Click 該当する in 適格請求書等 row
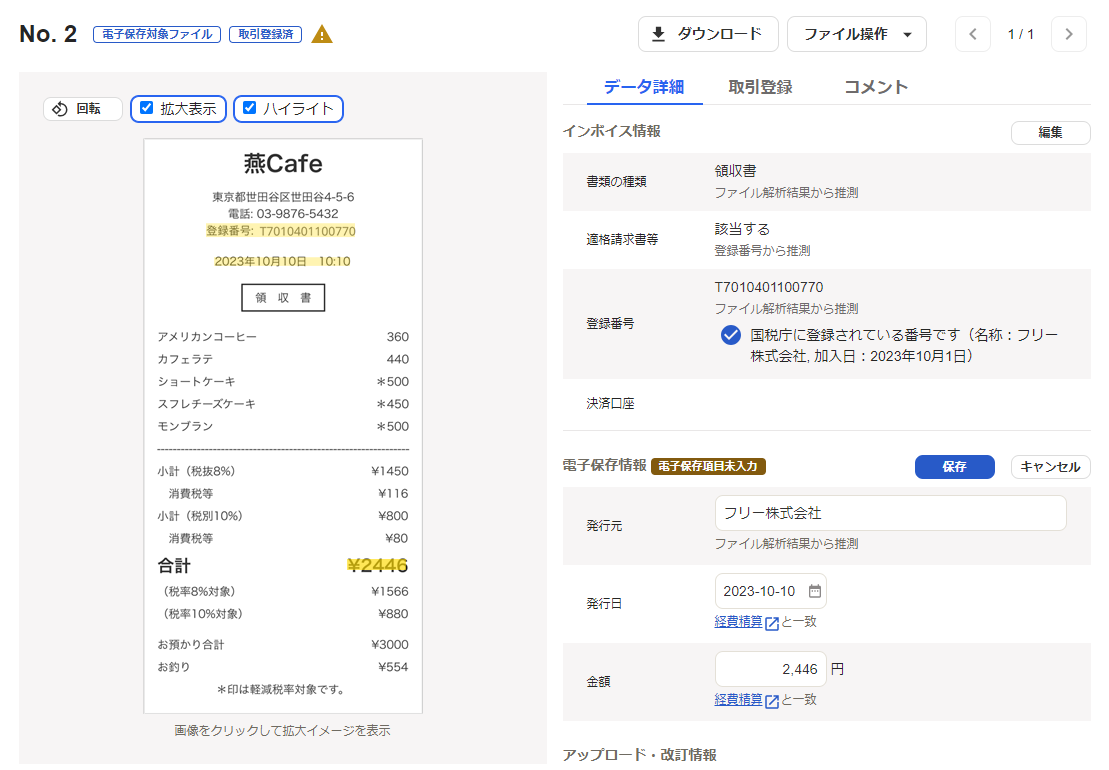Screen dimensions: 1109x770 coord(743,229)
